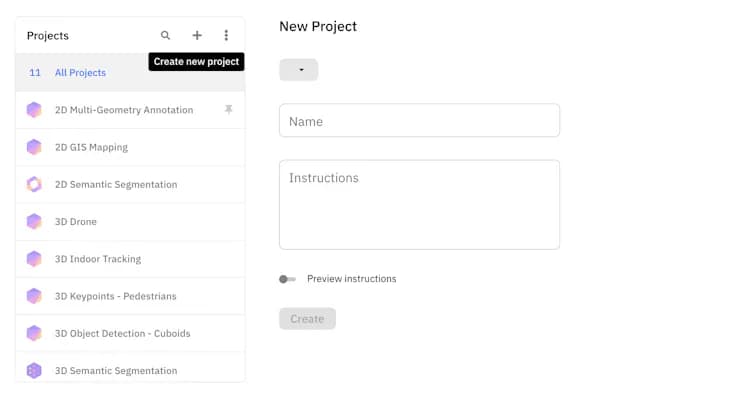This screenshot has width=750, height=398.
Task: Toggle the Preview instructions switch
Action: click(x=287, y=279)
